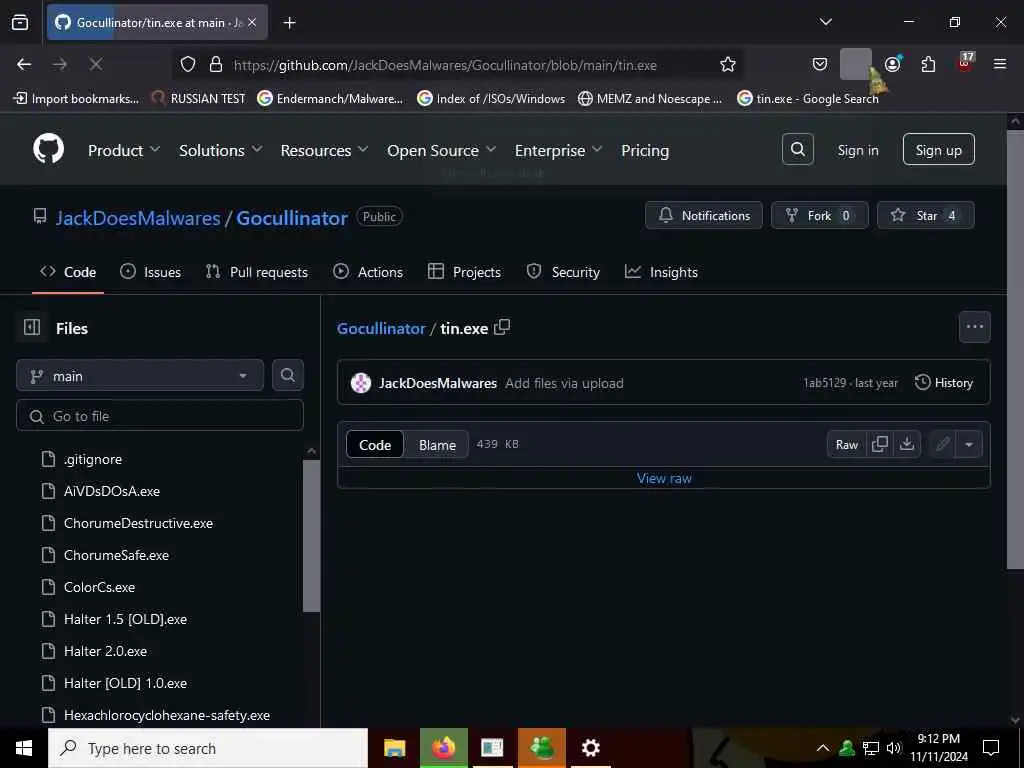Star the Gocullinator repository

pos(925,215)
